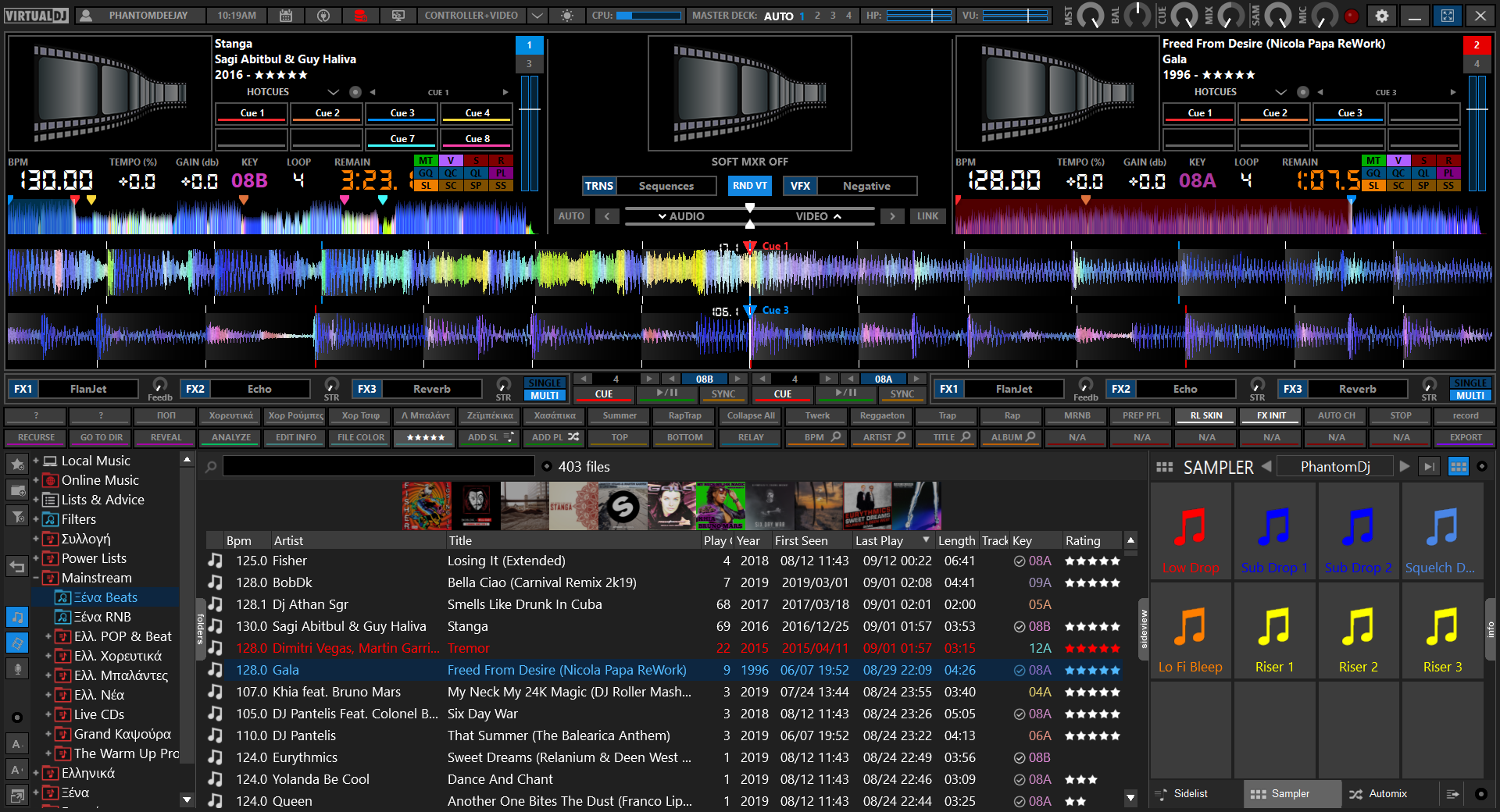Open the settings gear in top bar
This screenshot has width=1500, height=812.
(x=1382, y=16)
